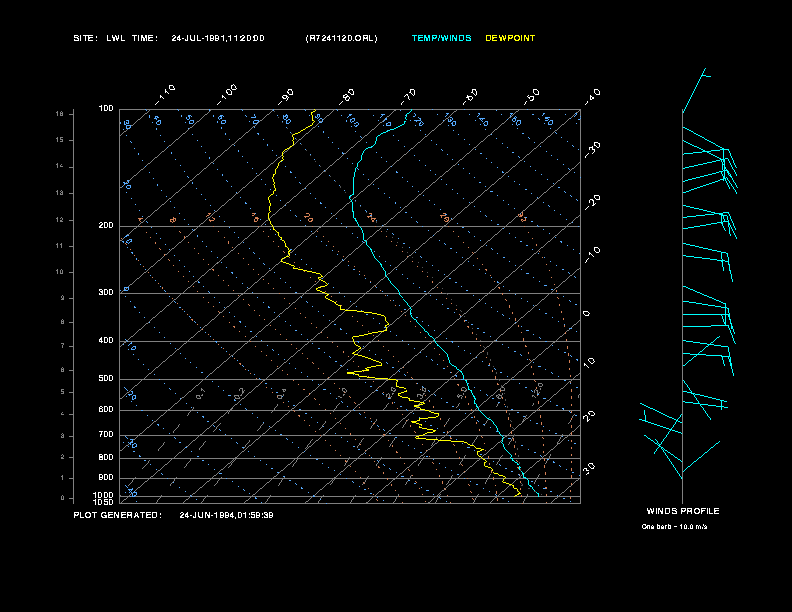Click the '-90' isotherm label at top
Screen dimensions: 792x612
(x=286, y=97)
